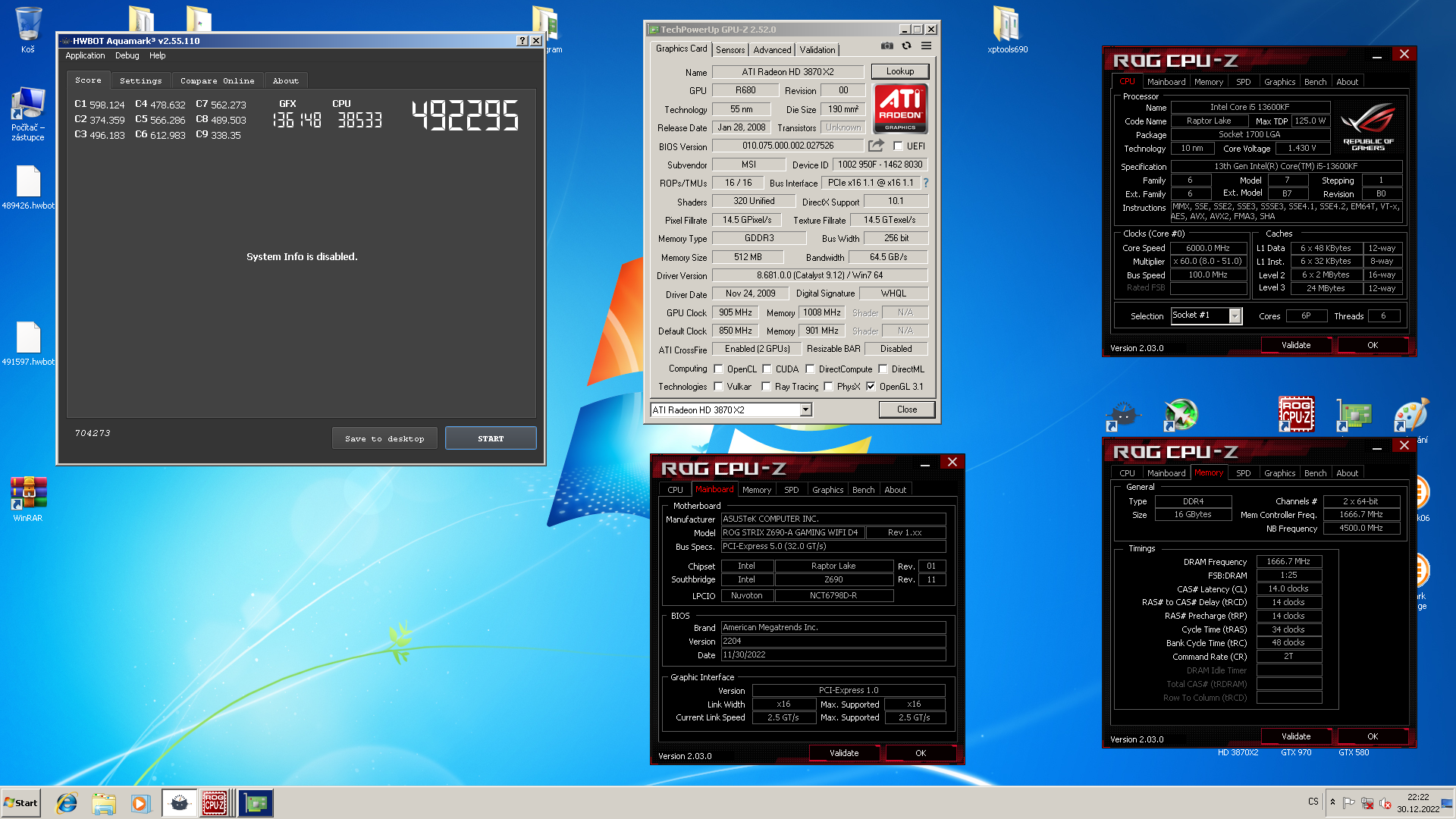
Task: Click GPU-Z screenshot camera icon
Action: click(886, 46)
